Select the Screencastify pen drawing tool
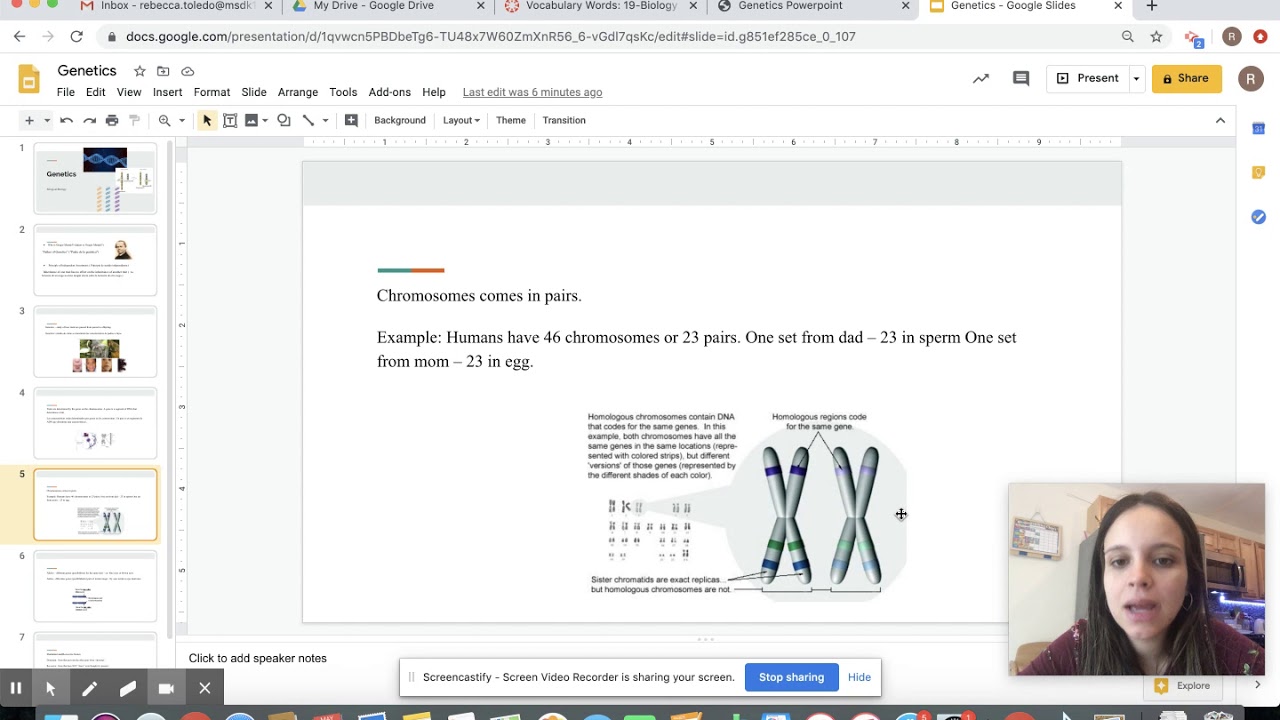The width and height of the screenshot is (1280, 720). (89, 688)
